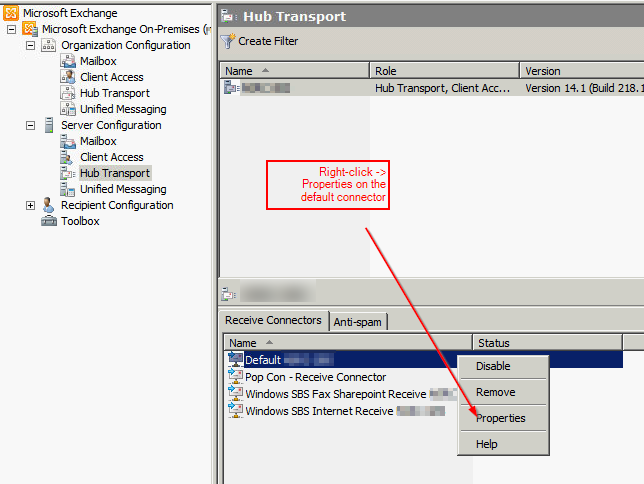Click the Client Access icon under Organization Configuration
Screen dimensions: 644x484
[68, 77]
